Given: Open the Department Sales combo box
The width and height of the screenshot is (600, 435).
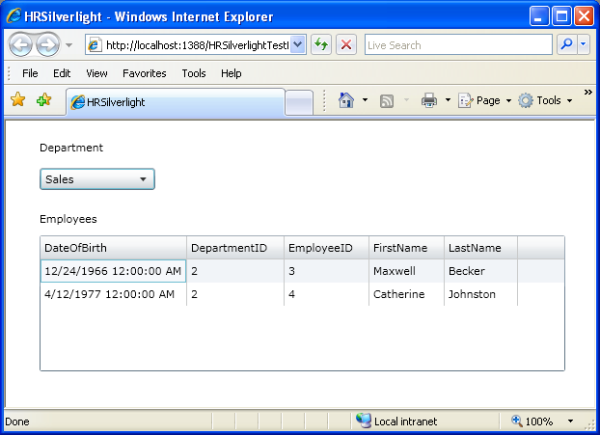Looking at the screenshot, I should pos(97,179).
